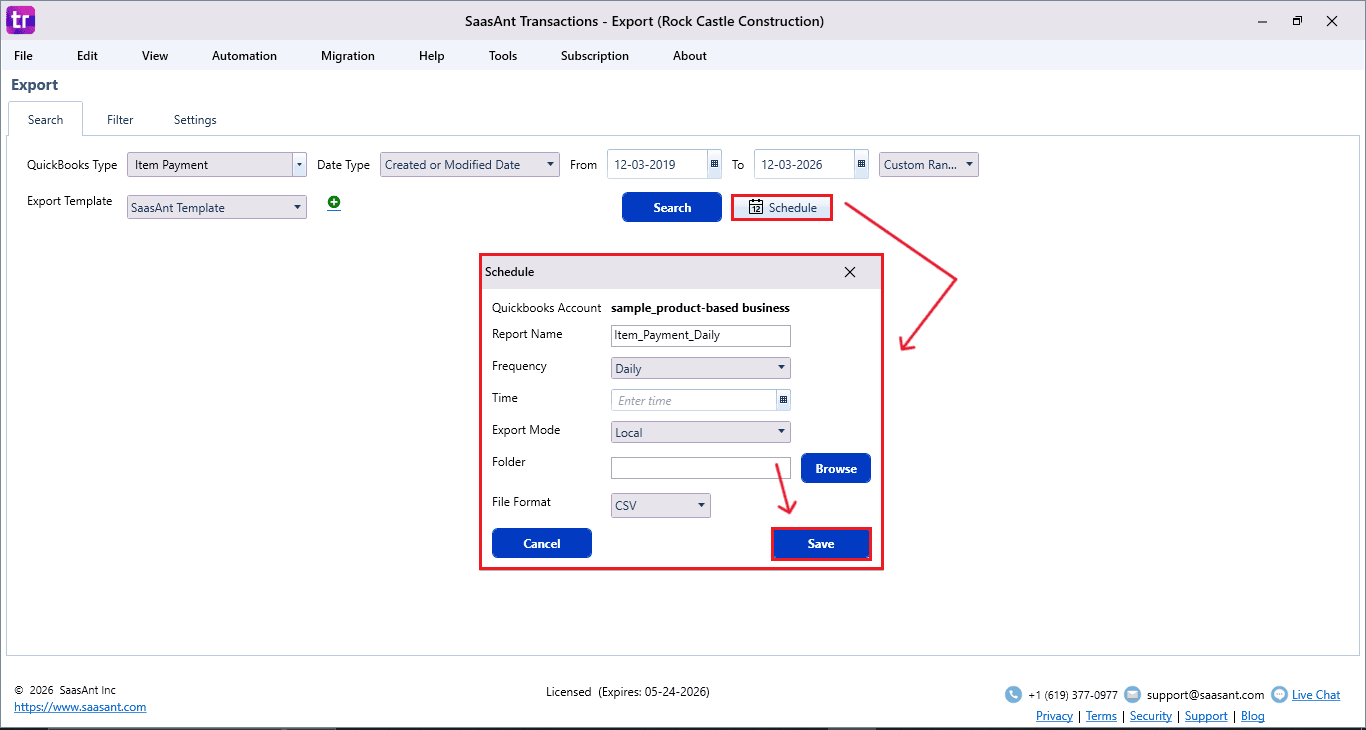Close the Schedule dialog with X
1366x730 pixels.
point(849,272)
